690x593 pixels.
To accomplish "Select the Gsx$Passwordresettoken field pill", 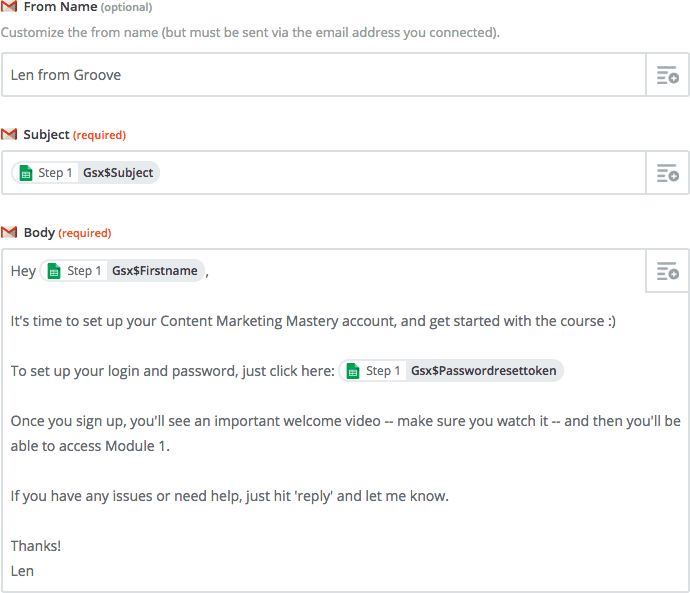I will (484, 371).
